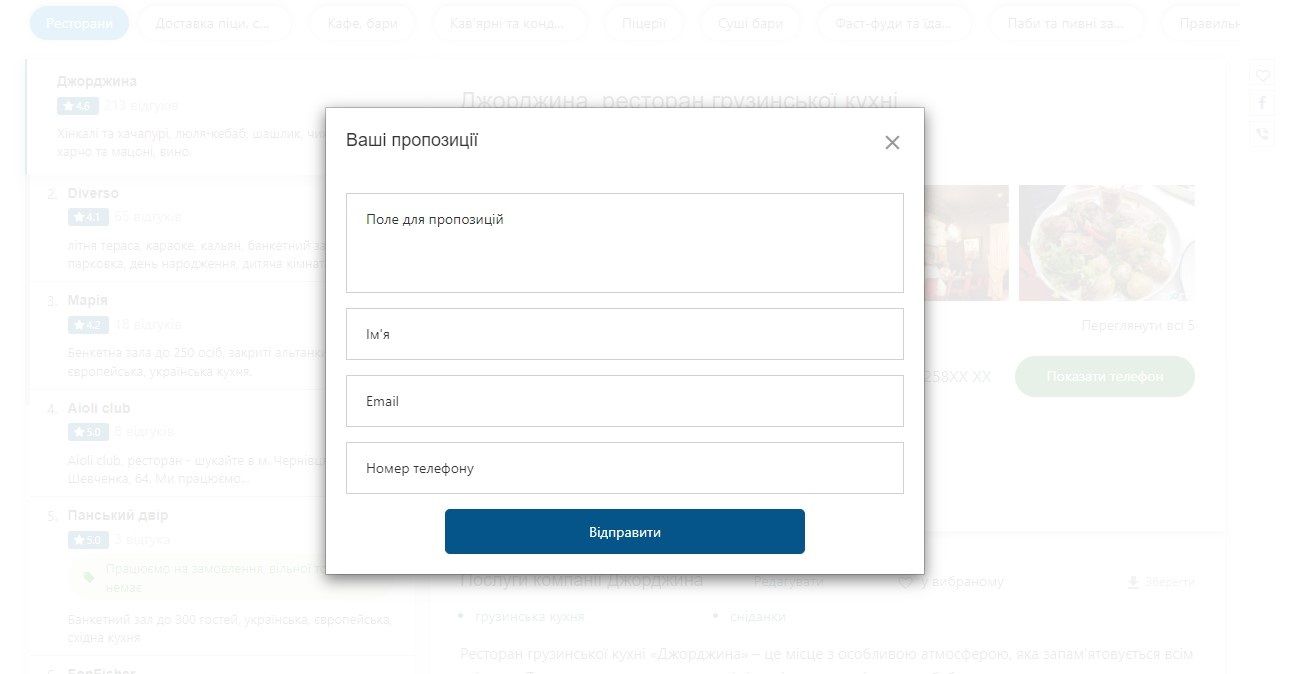This screenshot has width=1296, height=674.
Task: Open the food dish photo thumbnail
Action: [x=1106, y=243]
